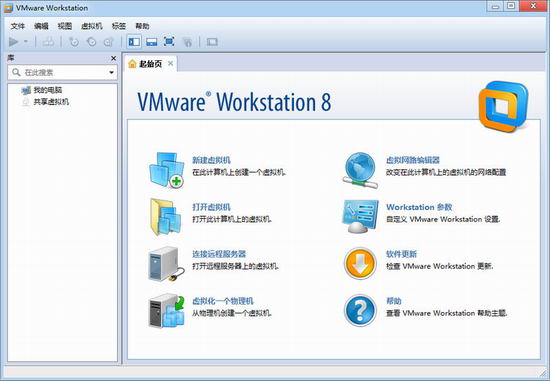Close the library panel
The height and width of the screenshot is (381, 550).
click(113, 58)
